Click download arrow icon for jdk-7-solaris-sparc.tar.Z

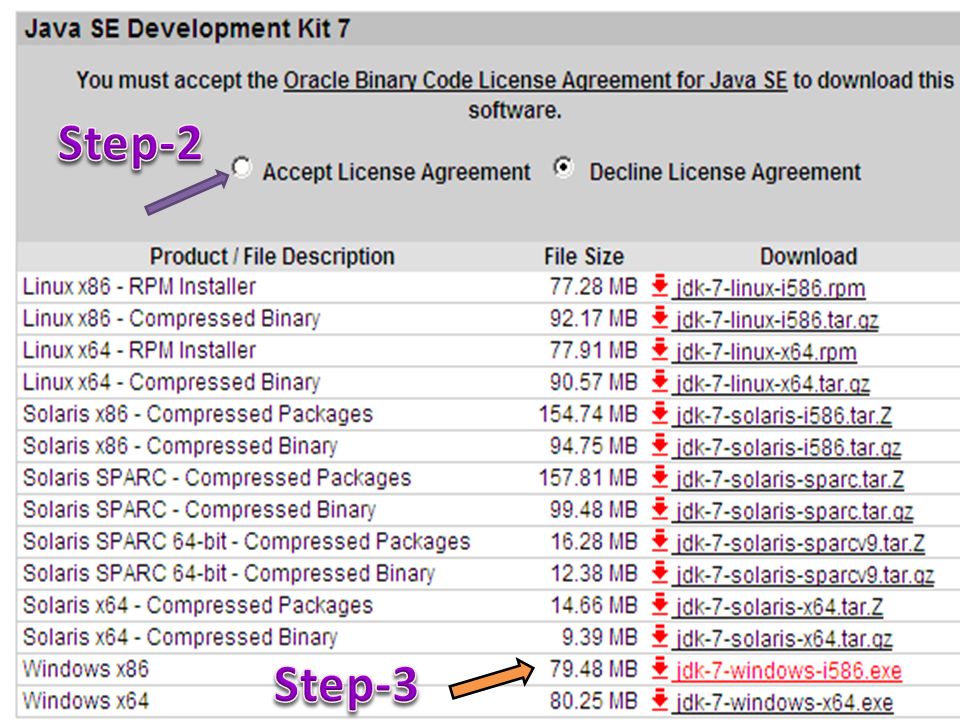(x=659, y=477)
